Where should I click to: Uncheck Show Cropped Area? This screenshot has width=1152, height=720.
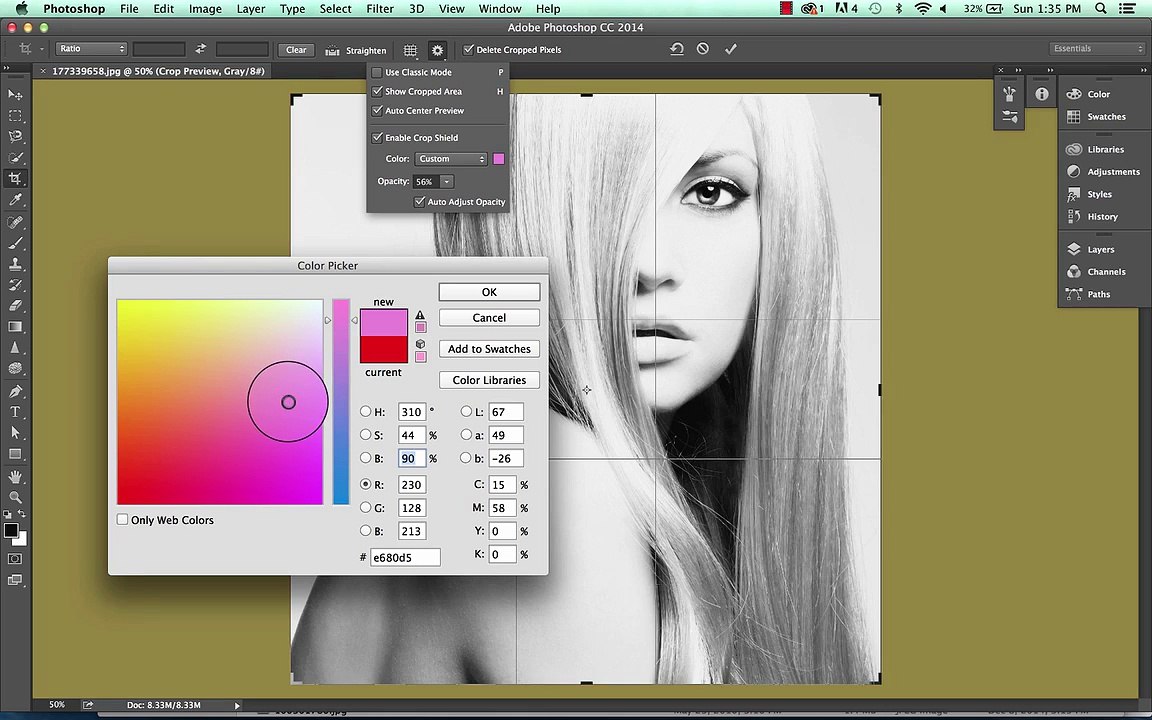click(x=377, y=91)
